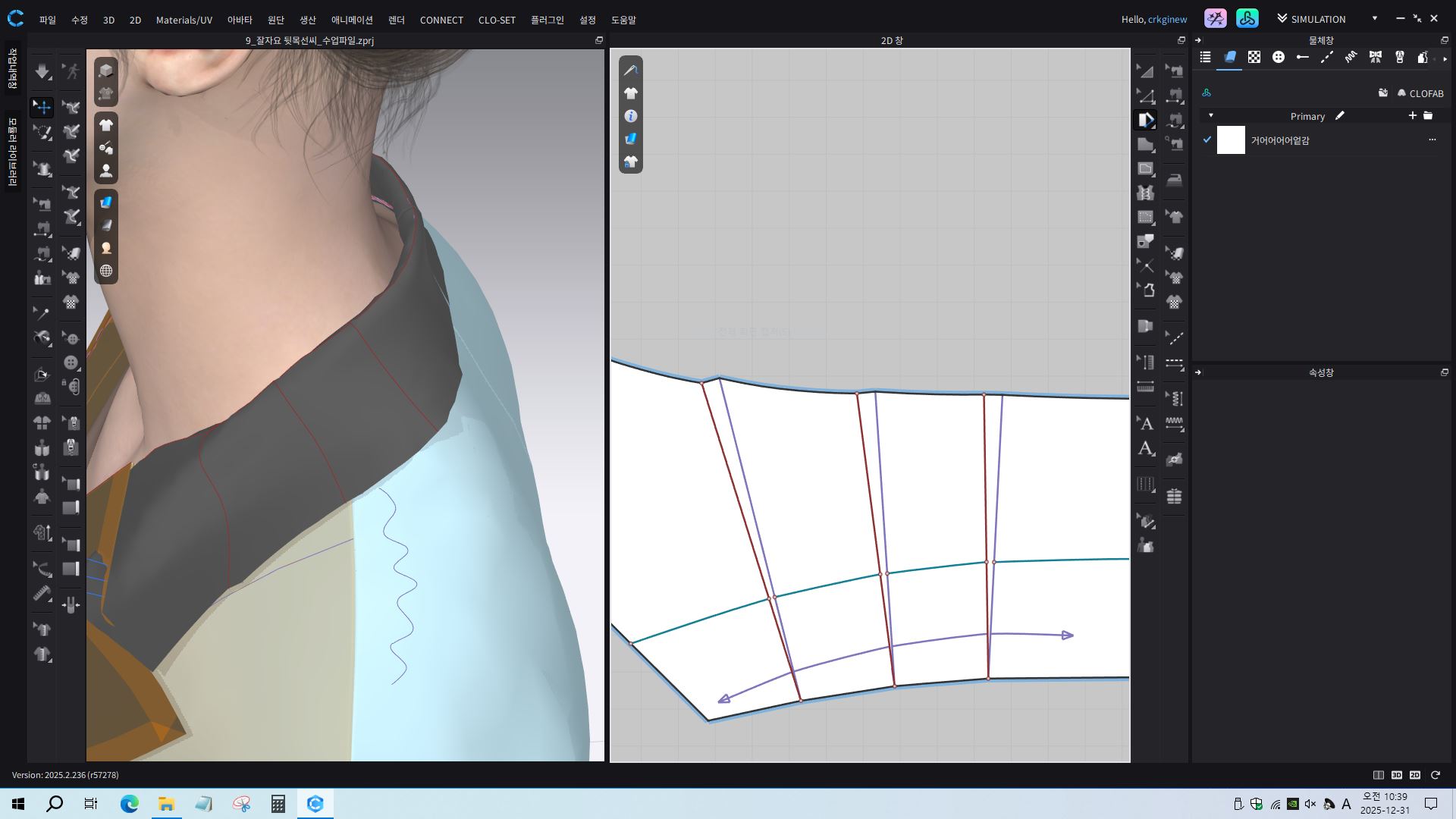Image resolution: width=1456 pixels, height=819 pixels.
Task: Open the SIMULATION mode dropdown
Action: [1374, 19]
